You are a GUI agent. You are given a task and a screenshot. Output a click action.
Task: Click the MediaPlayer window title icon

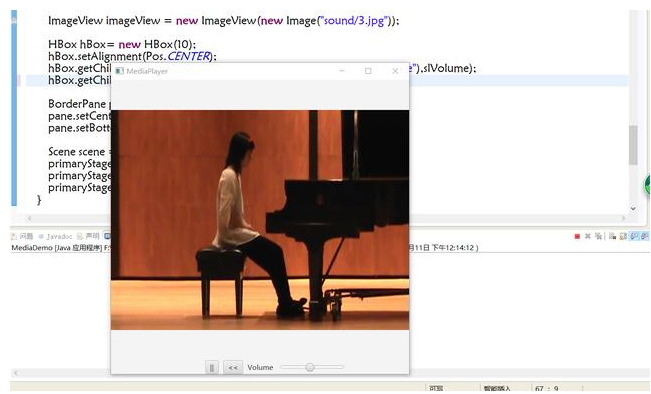(x=120, y=71)
